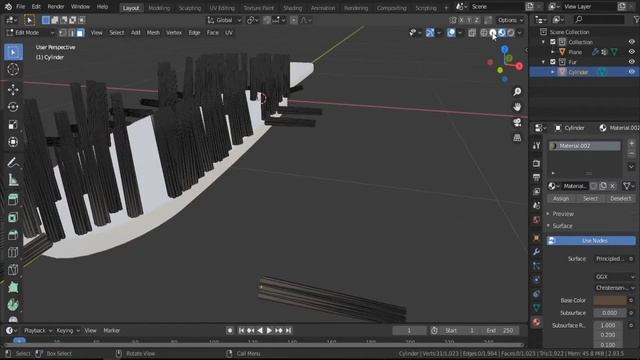Click the pan view hand icon
Viewport: 640px width, 360px height.
point(517,107)
